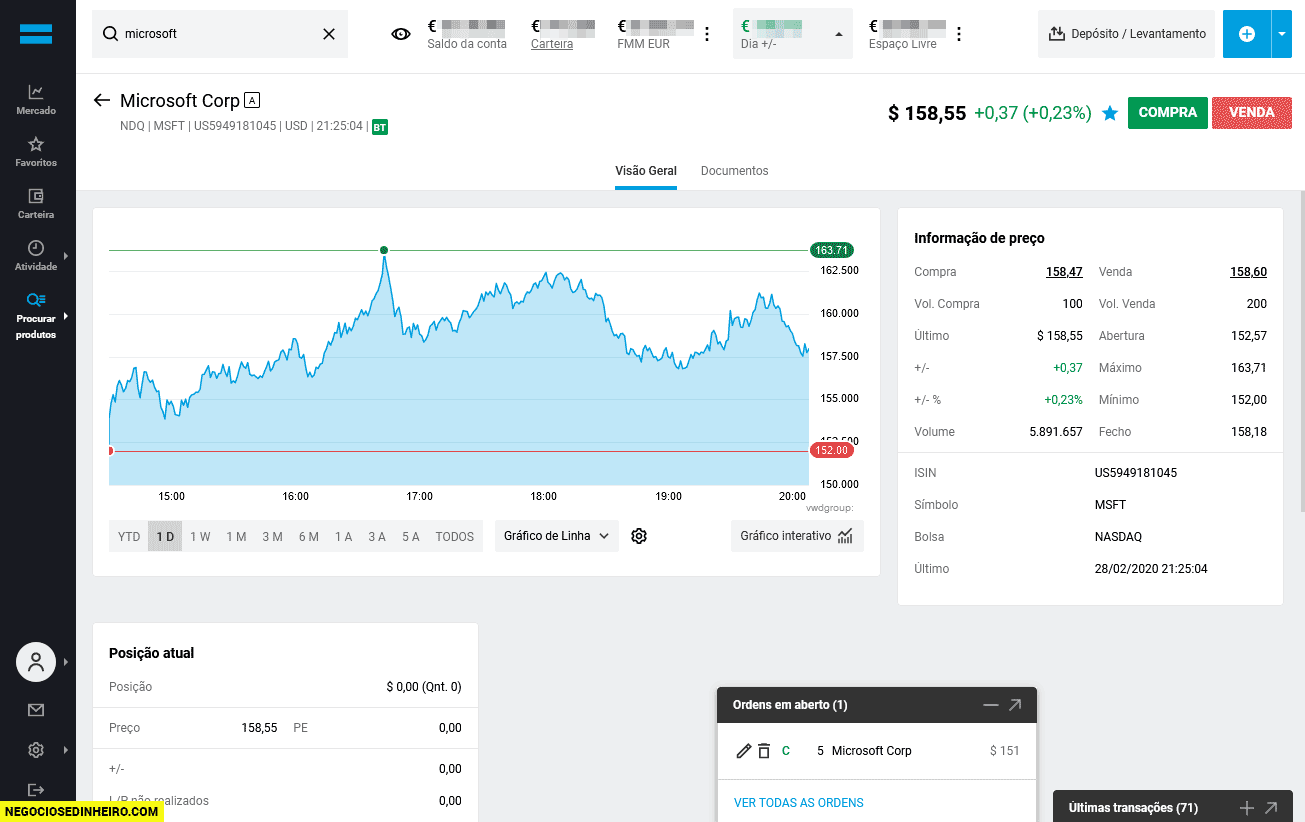Screen dimensions: 1305x822
Task: Click the Venda price 158,60
Action: [x=1248, y=272]
